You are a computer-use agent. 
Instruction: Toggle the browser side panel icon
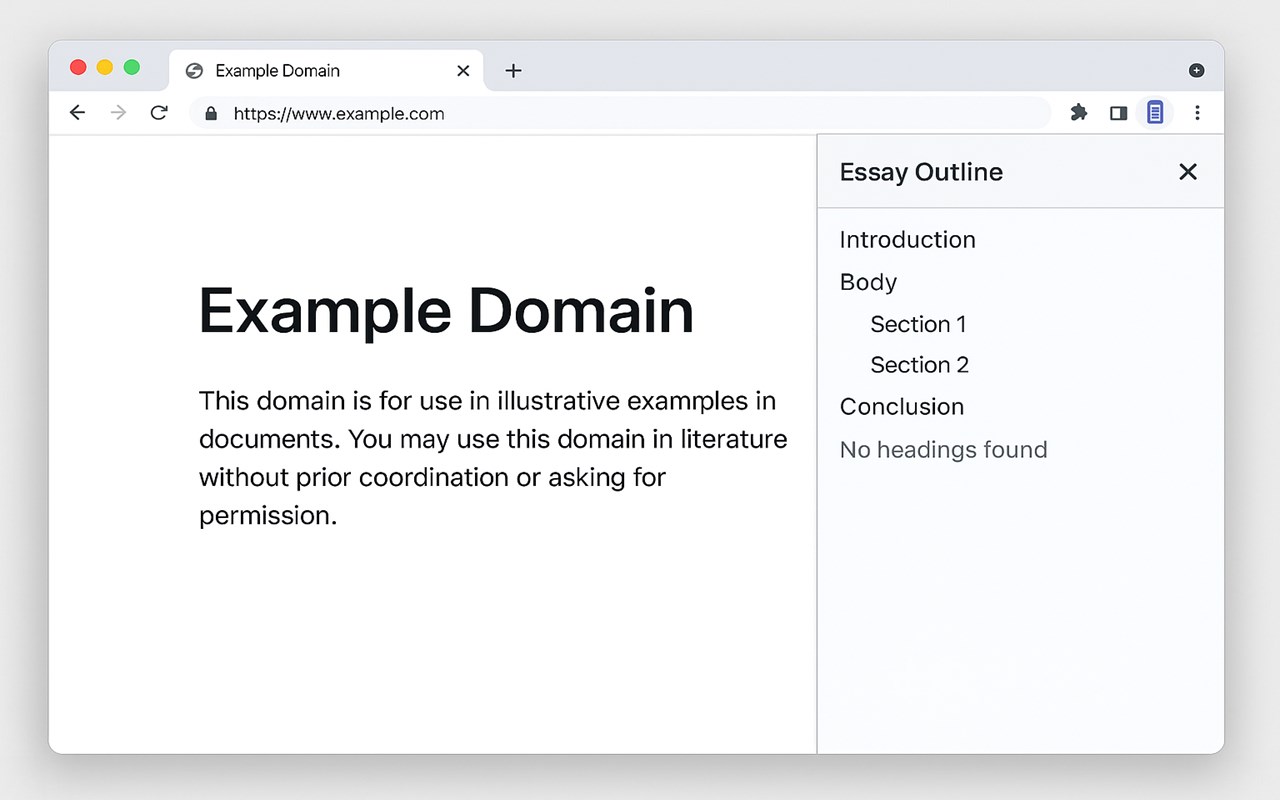coord(1118,113)
